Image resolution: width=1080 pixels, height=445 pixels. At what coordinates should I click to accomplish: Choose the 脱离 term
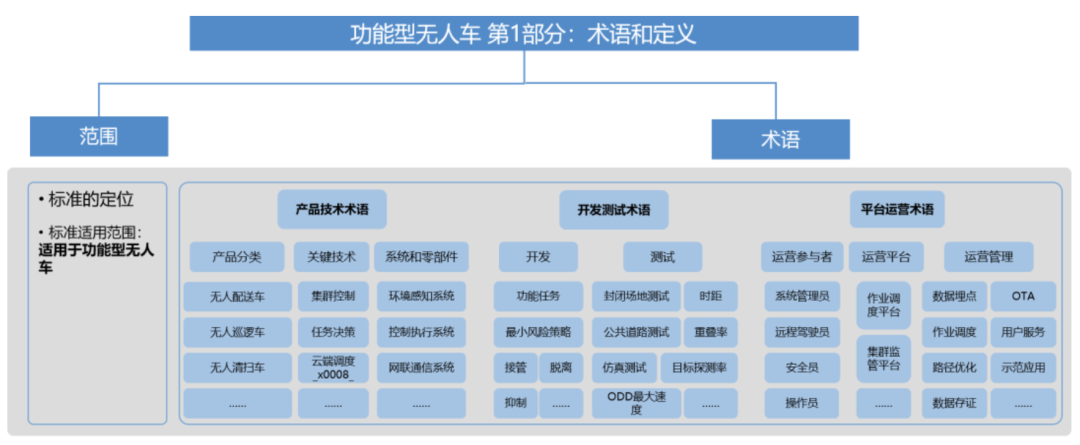coord(561,368)
